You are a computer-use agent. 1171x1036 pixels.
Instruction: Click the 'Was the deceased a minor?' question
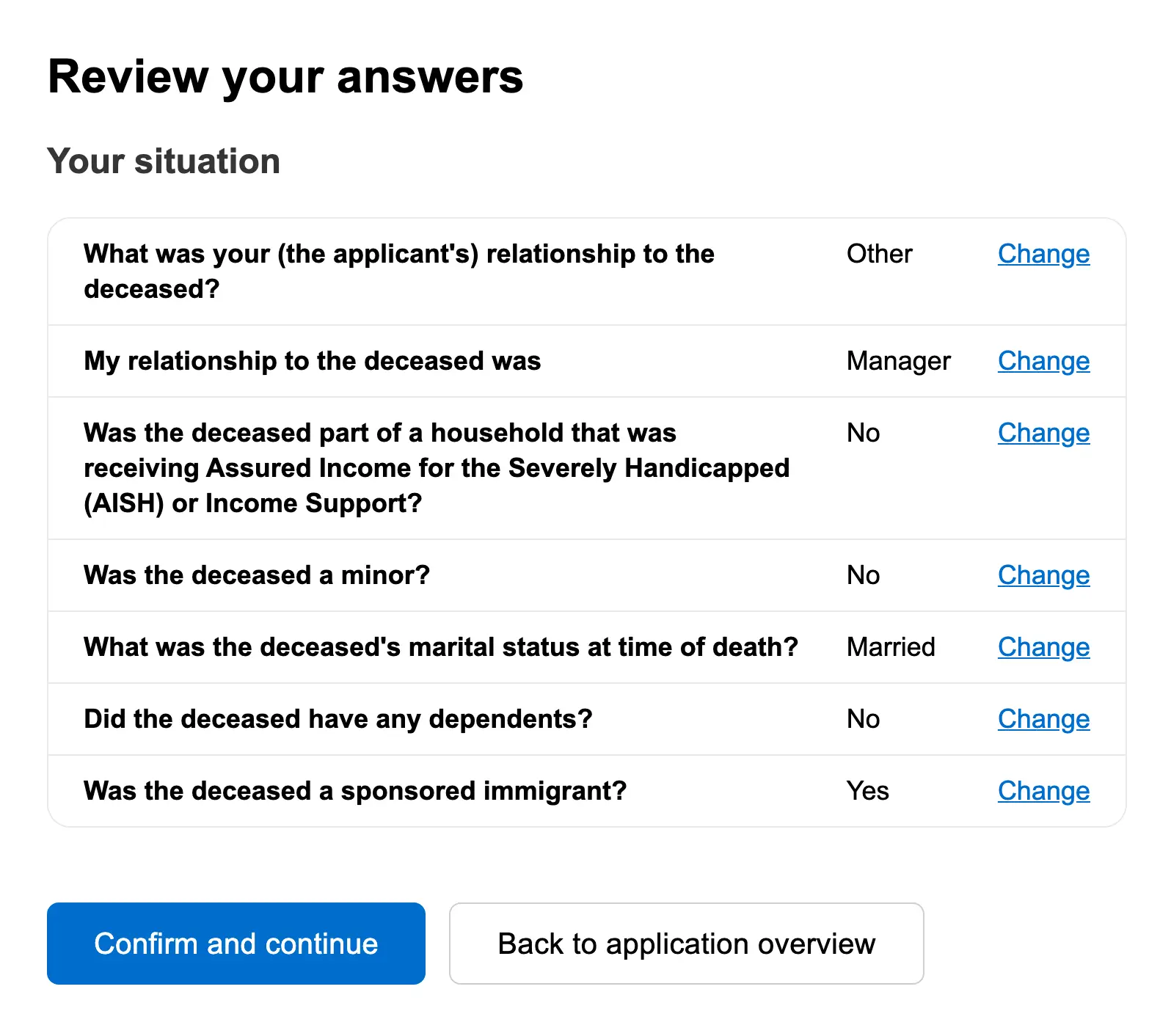pos(257,575)
